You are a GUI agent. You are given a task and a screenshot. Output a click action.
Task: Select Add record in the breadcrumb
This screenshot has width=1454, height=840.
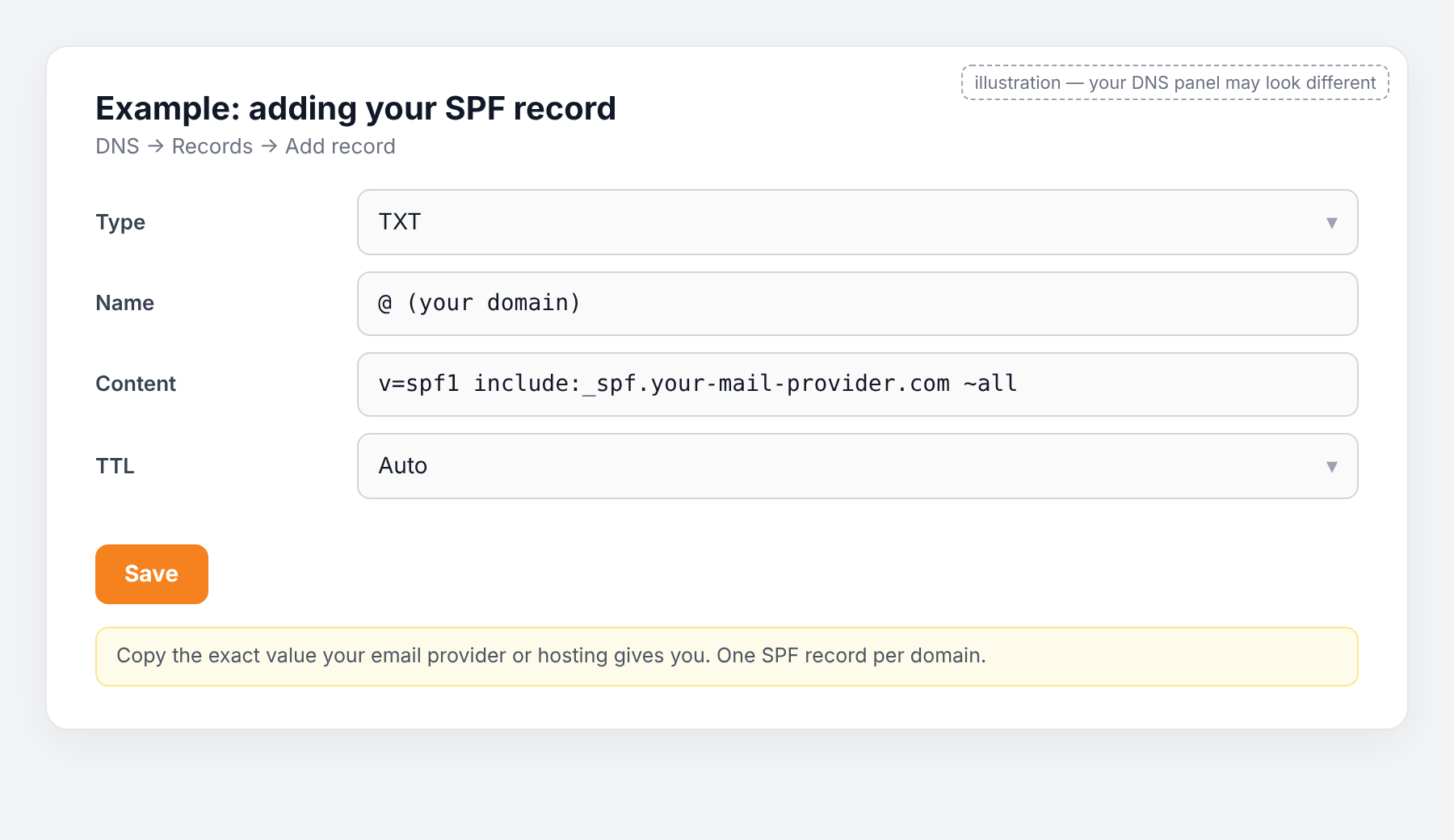pyautogui.click(x=340, y=146)
